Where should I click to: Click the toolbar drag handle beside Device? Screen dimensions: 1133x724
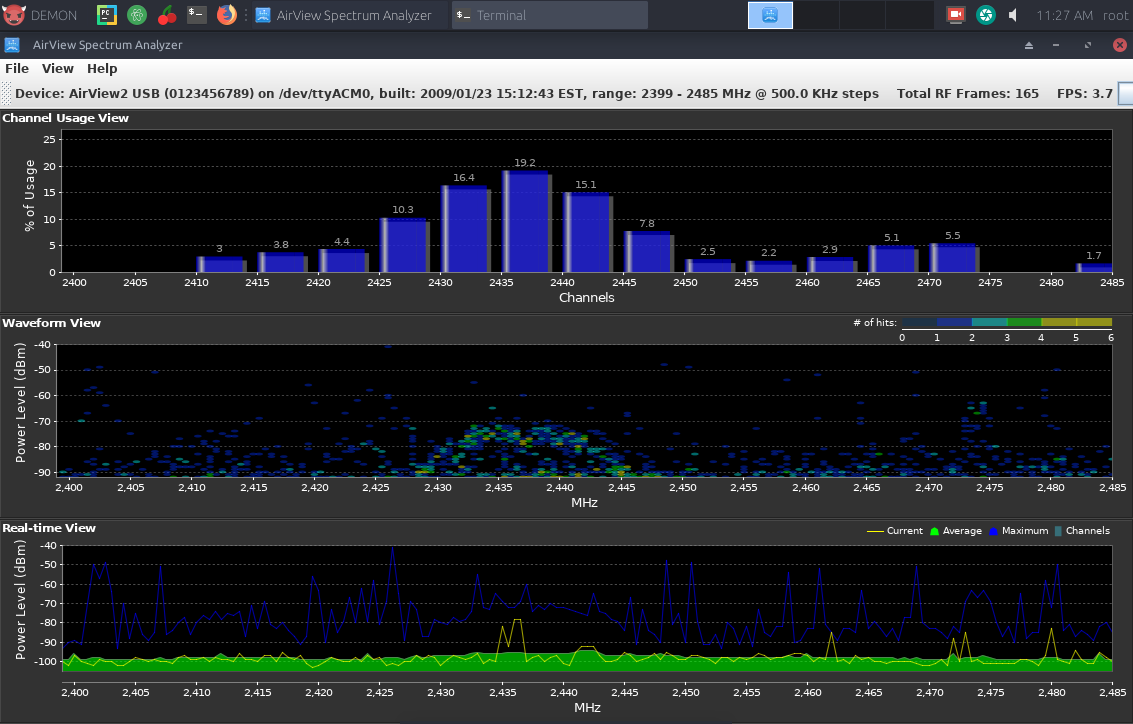7,93
